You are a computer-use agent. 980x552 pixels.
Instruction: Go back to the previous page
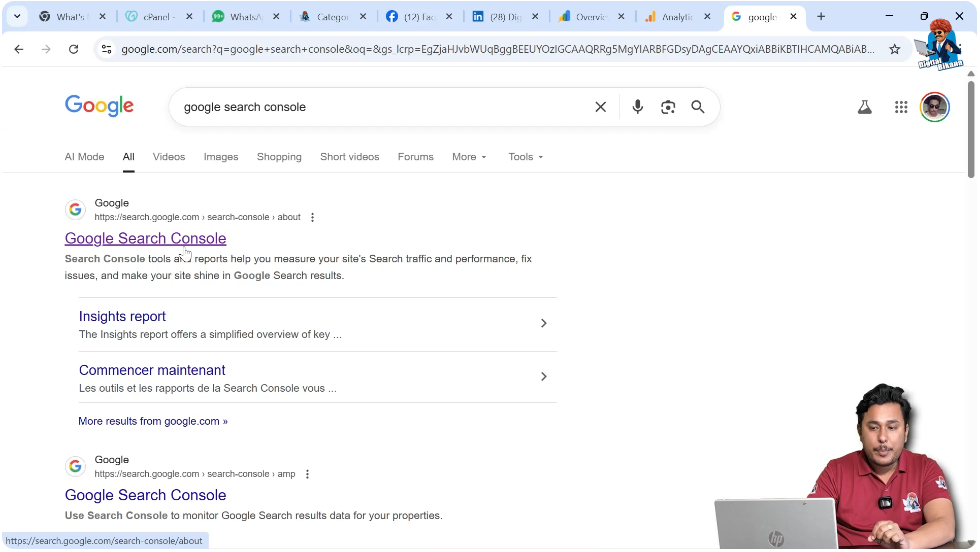pos(19,49)
